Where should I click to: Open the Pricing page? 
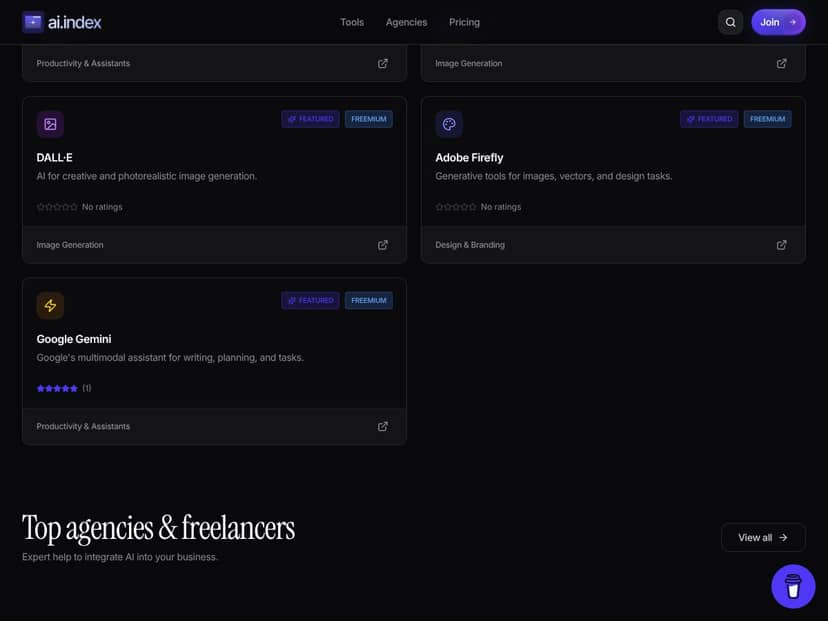(464, 21)
